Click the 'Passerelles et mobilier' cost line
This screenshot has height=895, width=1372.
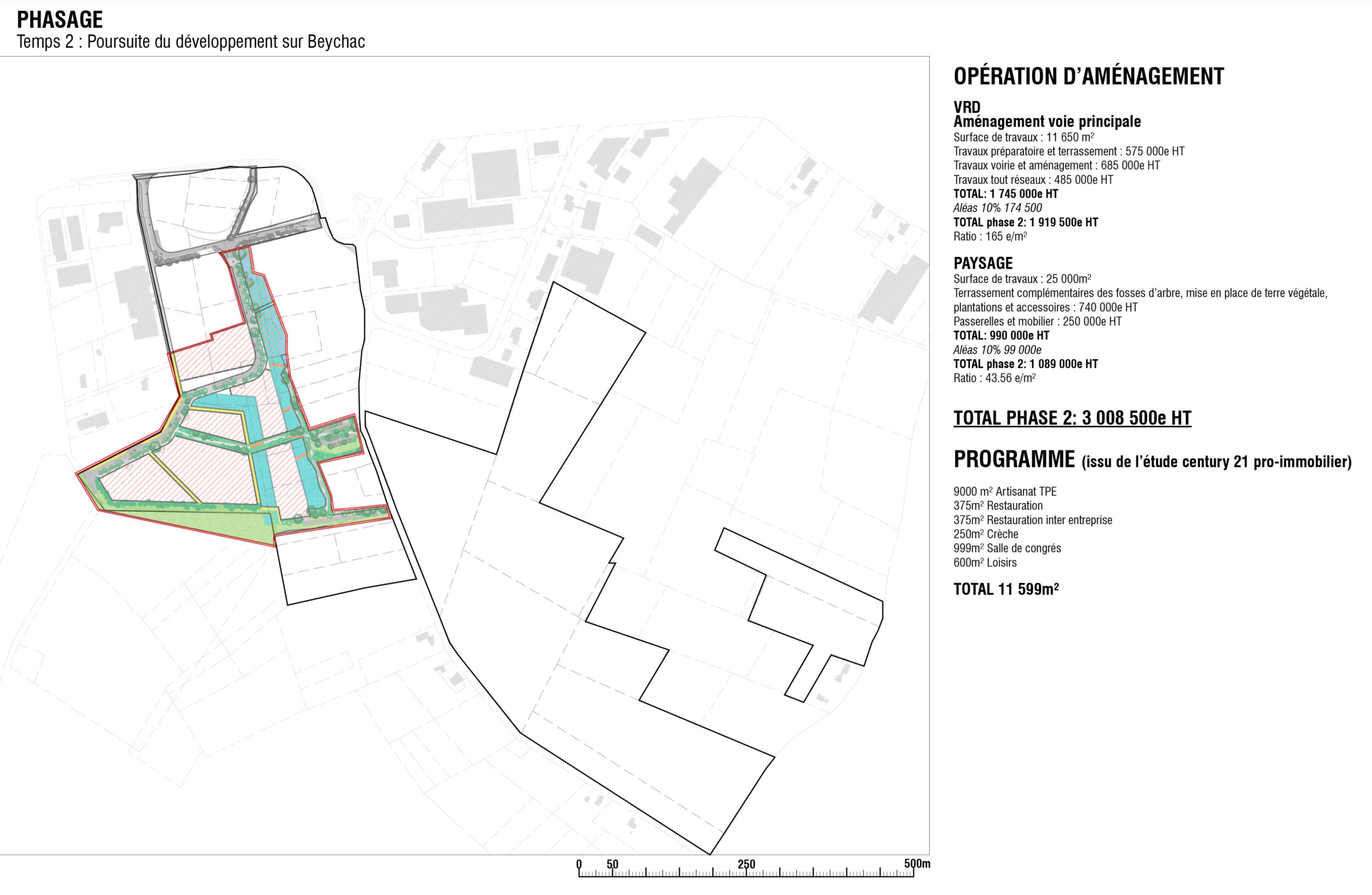(x=1037, y=321)
